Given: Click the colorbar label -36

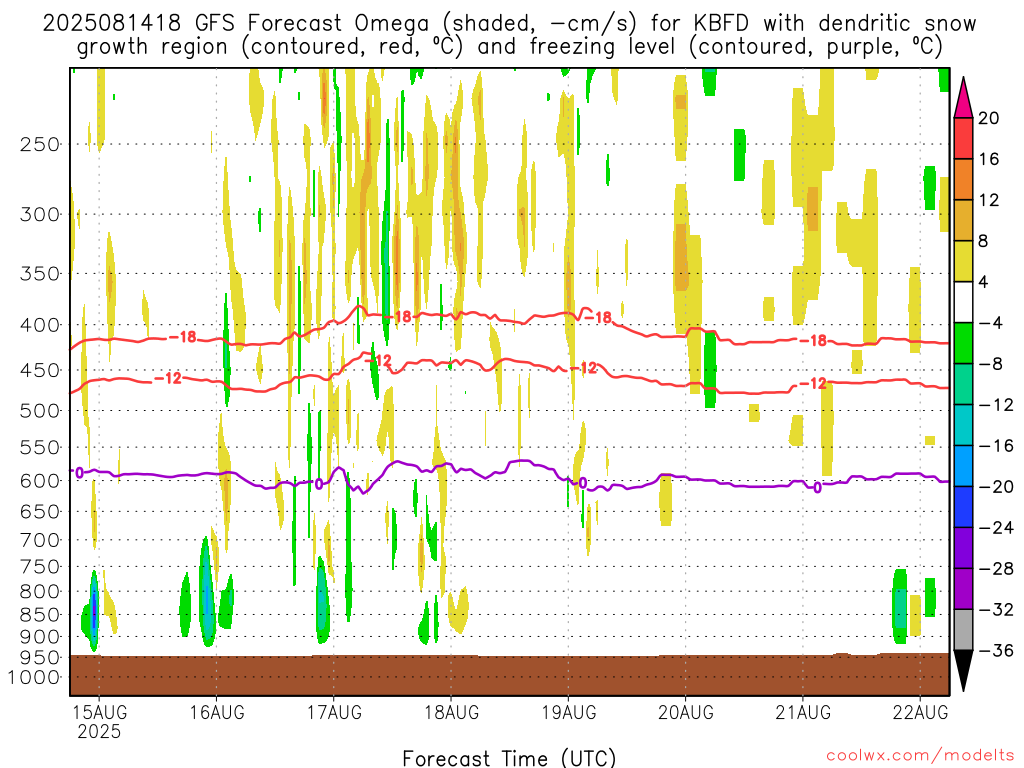Looking at the screenshot, I should 995,650.
